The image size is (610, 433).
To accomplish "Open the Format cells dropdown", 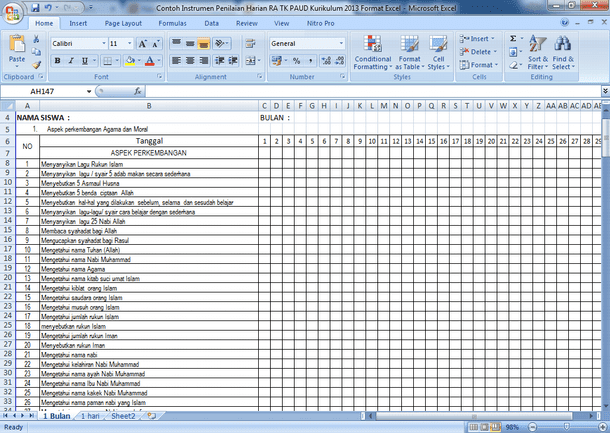I will point(478,65).
